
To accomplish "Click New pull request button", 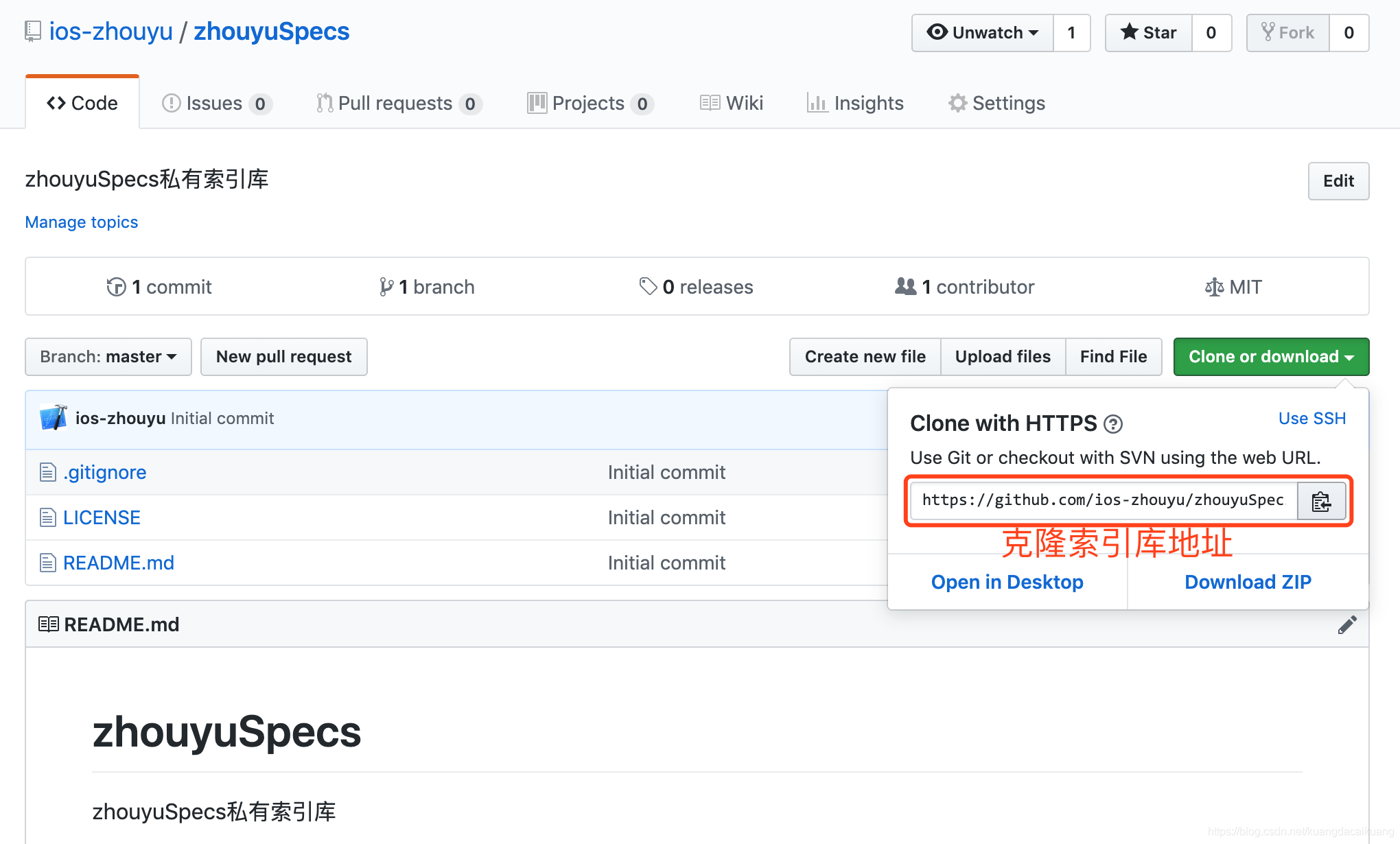I will pos(284,357).
